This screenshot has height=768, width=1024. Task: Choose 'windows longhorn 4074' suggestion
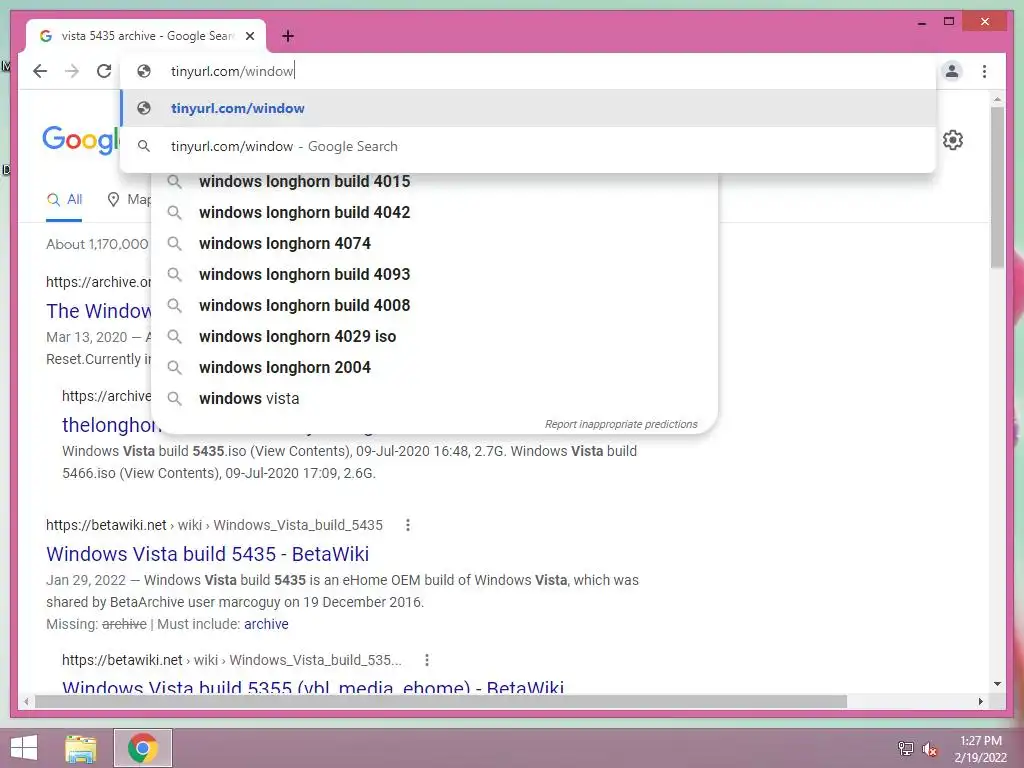point(434,244)
